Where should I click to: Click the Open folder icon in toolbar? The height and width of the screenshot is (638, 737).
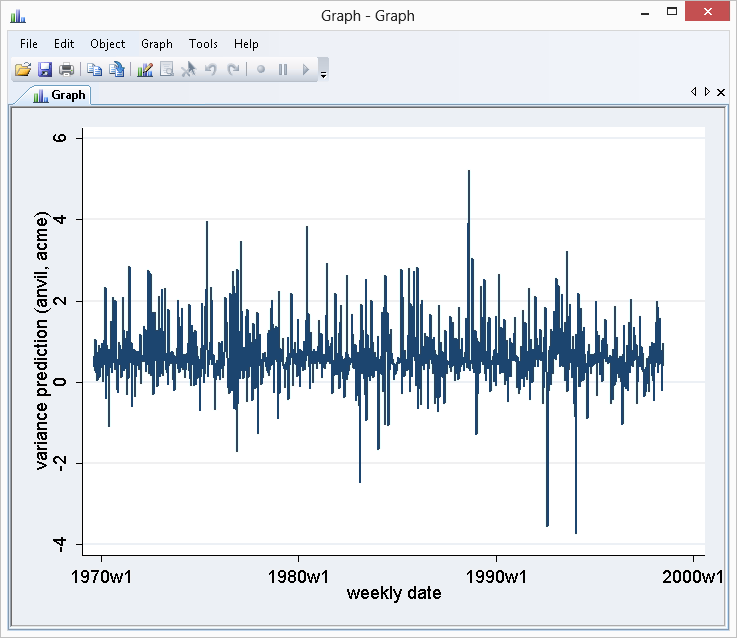coord(23,70)
